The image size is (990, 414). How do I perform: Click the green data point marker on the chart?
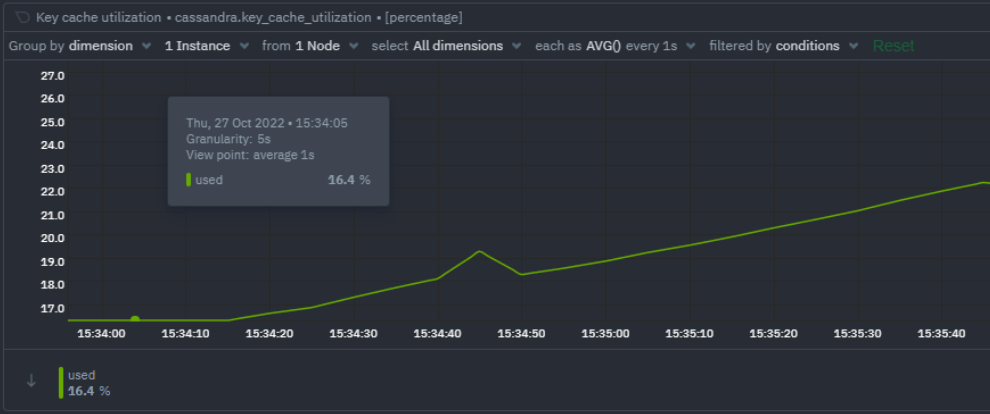[x=135, y=319]
